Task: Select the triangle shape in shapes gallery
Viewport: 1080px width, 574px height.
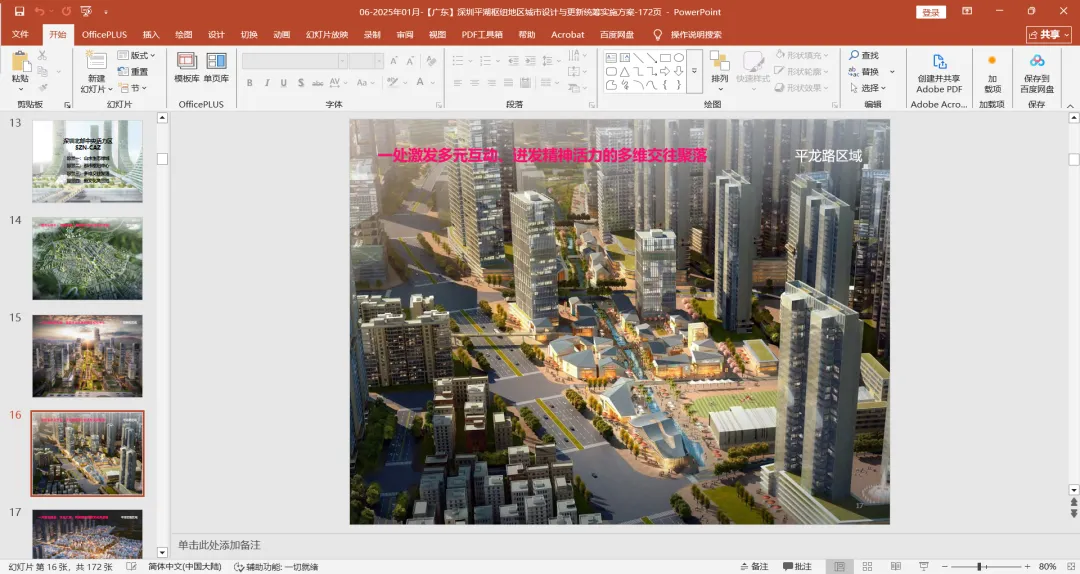Action: pyautogui.click(x=625, y=72)
